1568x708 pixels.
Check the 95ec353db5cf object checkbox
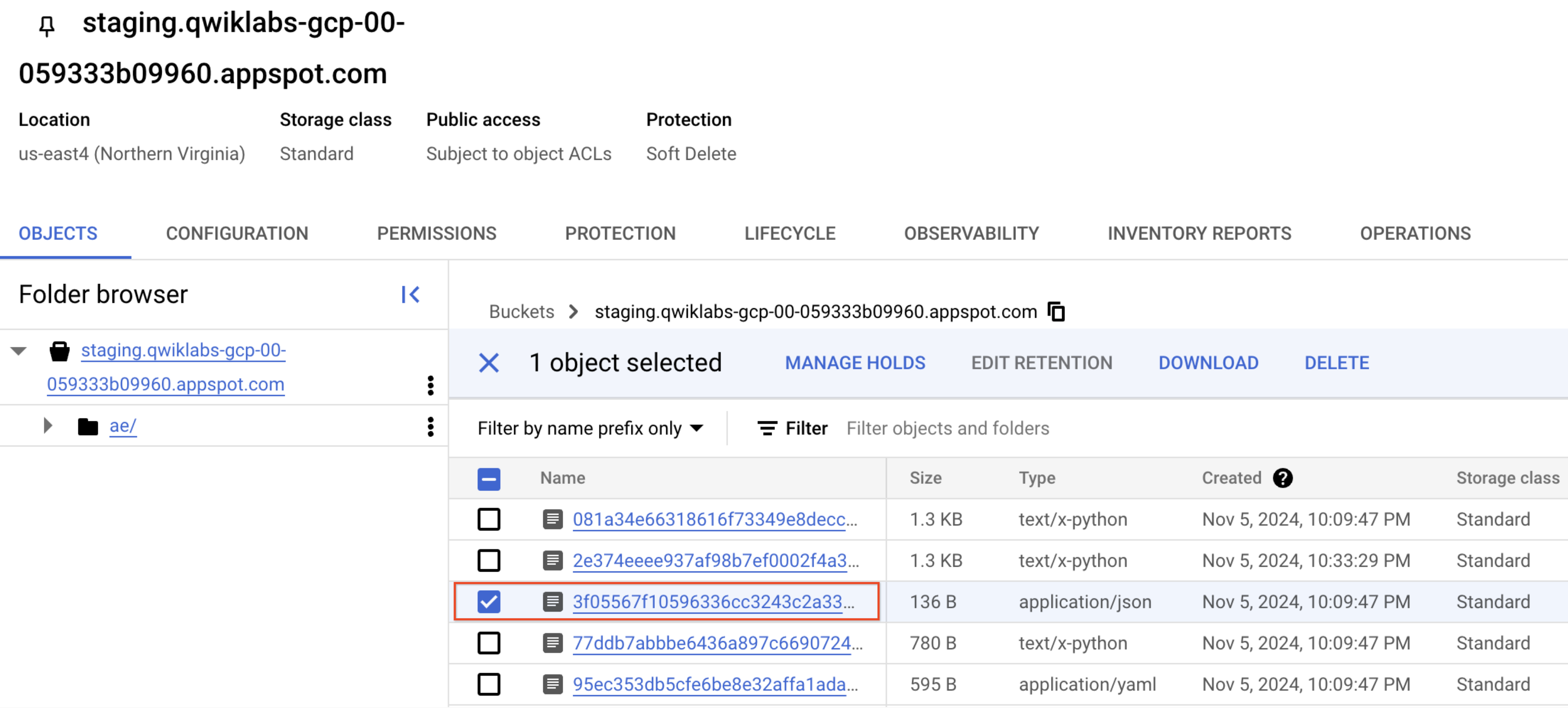[x=489, y=685]
